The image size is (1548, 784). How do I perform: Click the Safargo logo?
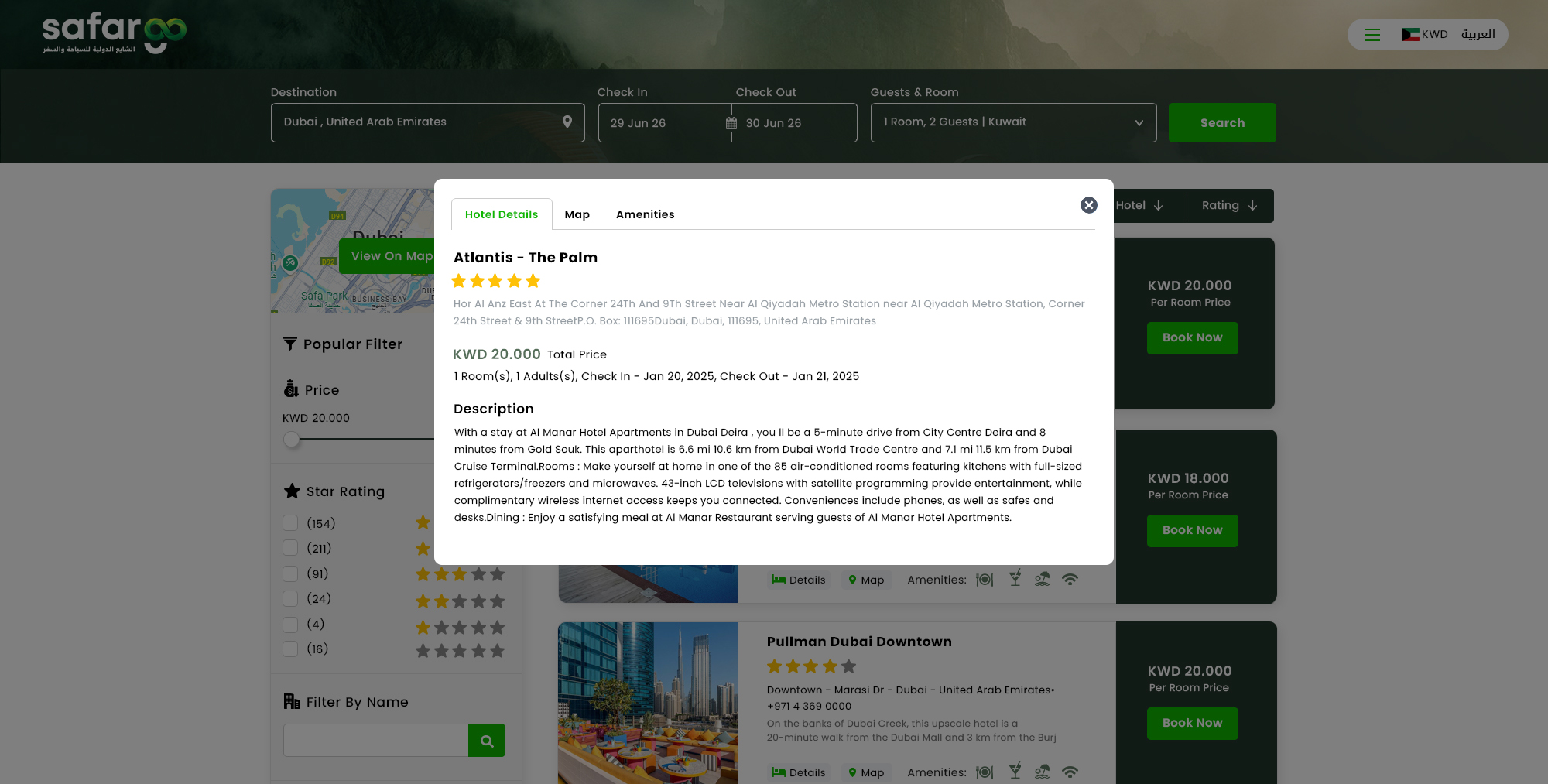(115, 33)
